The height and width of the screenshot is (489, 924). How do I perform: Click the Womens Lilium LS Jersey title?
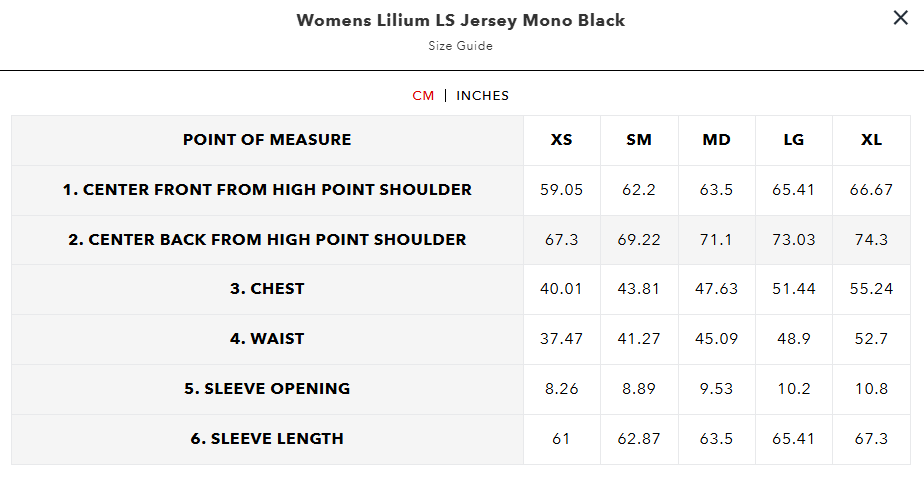(x=461, y=21)
